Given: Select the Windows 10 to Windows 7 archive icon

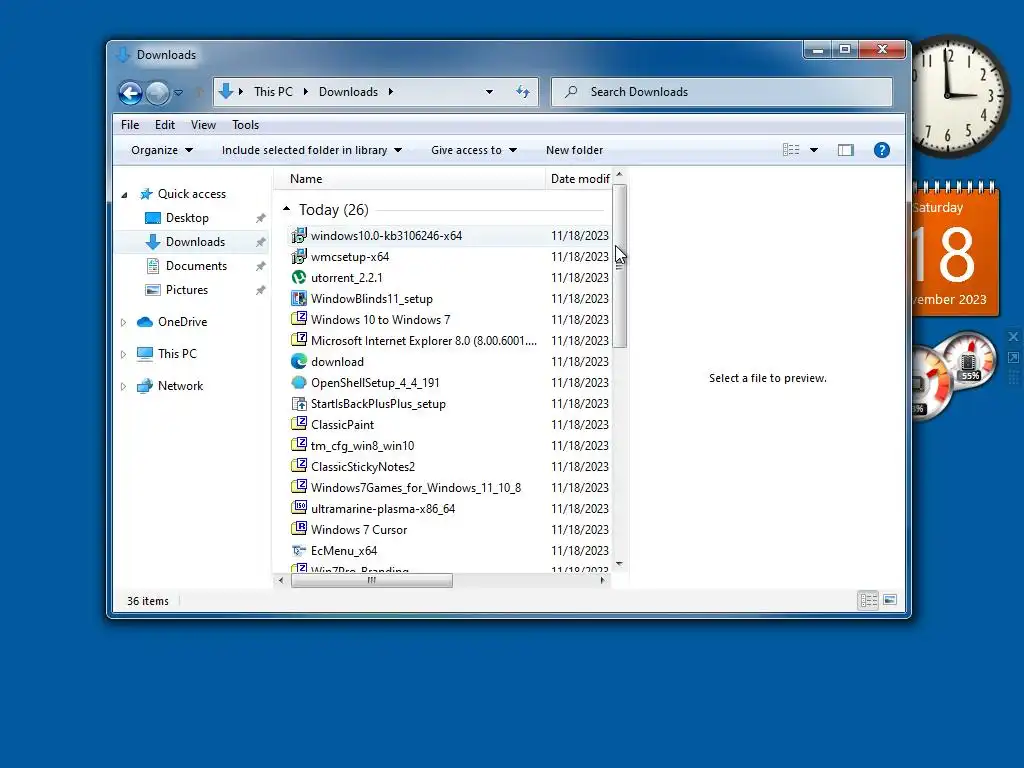Looking at the screenshot, I should (x=298, y=319).
